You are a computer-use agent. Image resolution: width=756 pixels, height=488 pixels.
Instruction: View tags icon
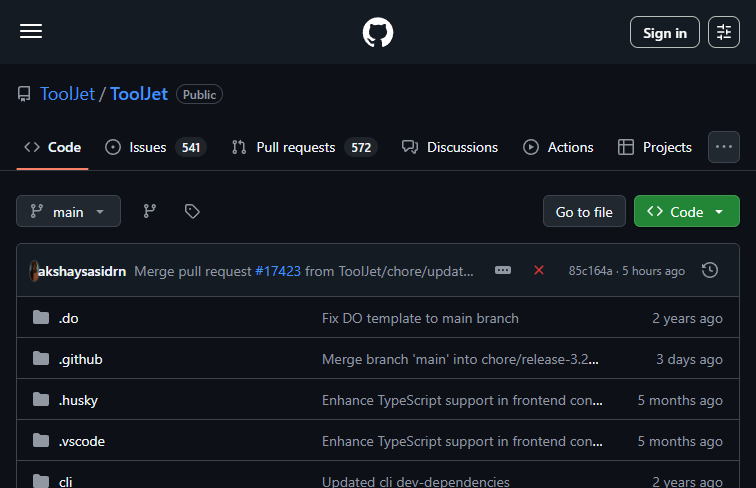click(x=192, y=211)
